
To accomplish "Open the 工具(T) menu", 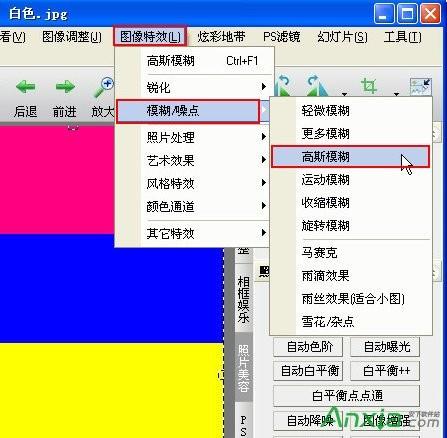I will point(402,37).
